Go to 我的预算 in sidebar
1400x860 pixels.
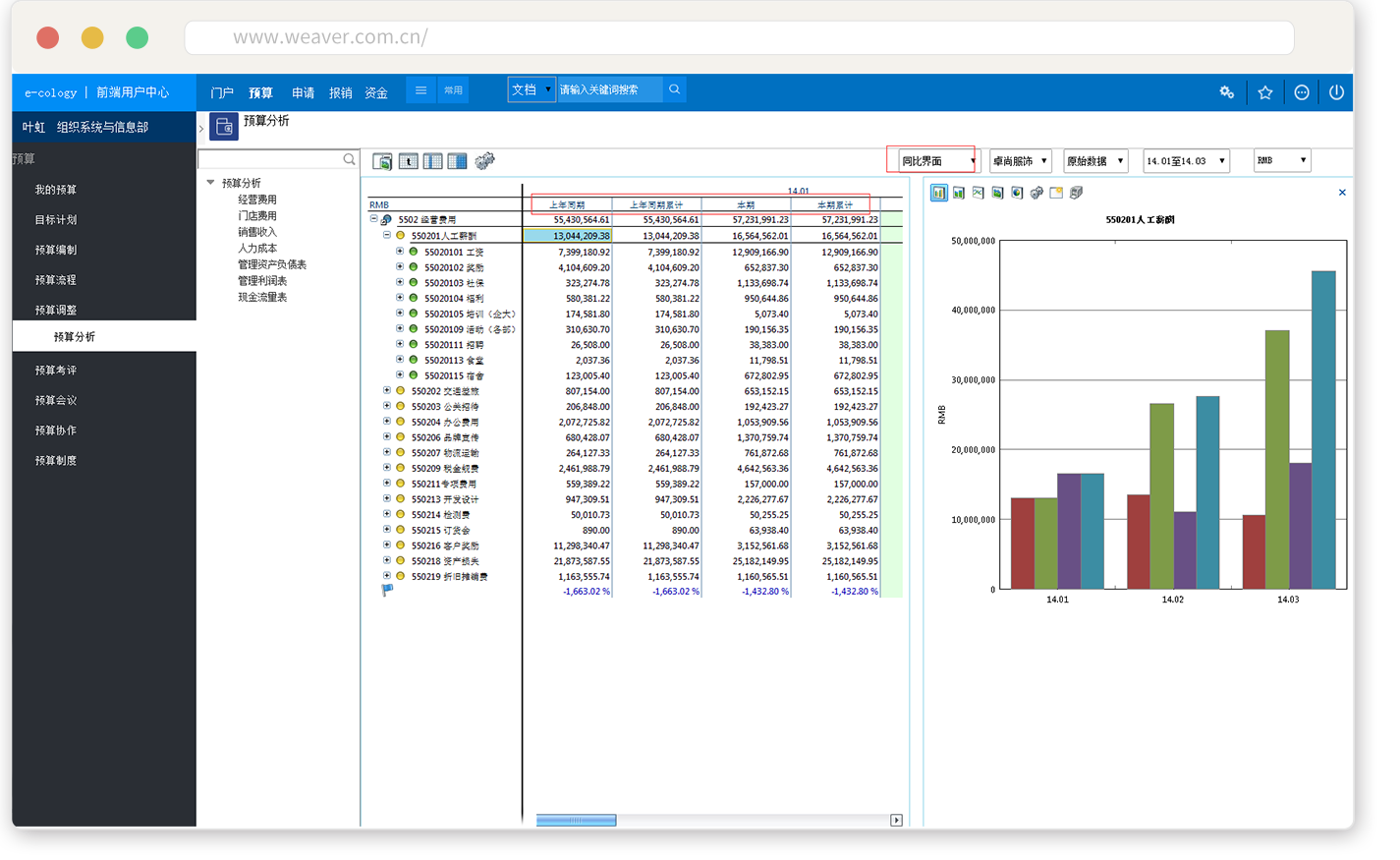tap(56, 190)
